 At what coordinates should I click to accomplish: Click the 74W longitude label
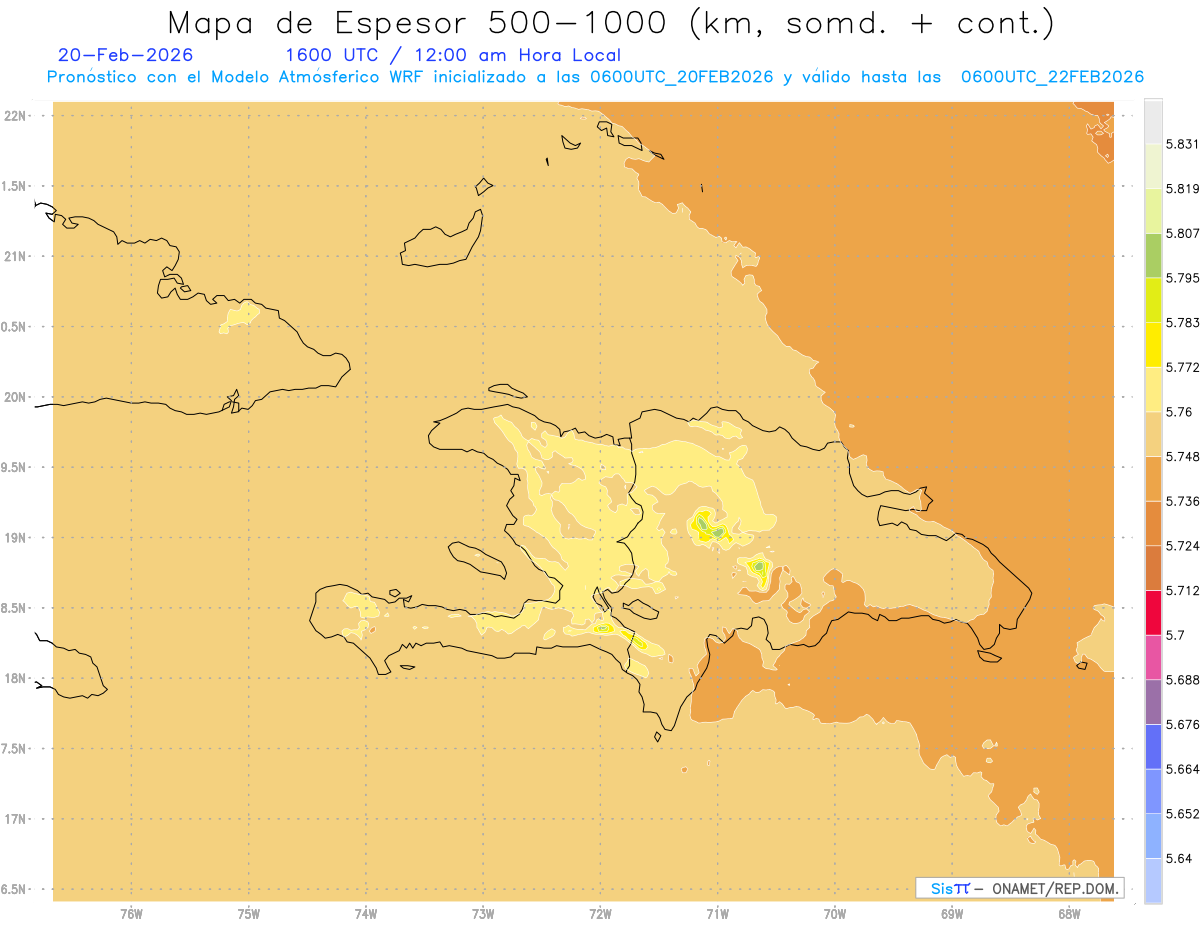(x=366, y=913)
